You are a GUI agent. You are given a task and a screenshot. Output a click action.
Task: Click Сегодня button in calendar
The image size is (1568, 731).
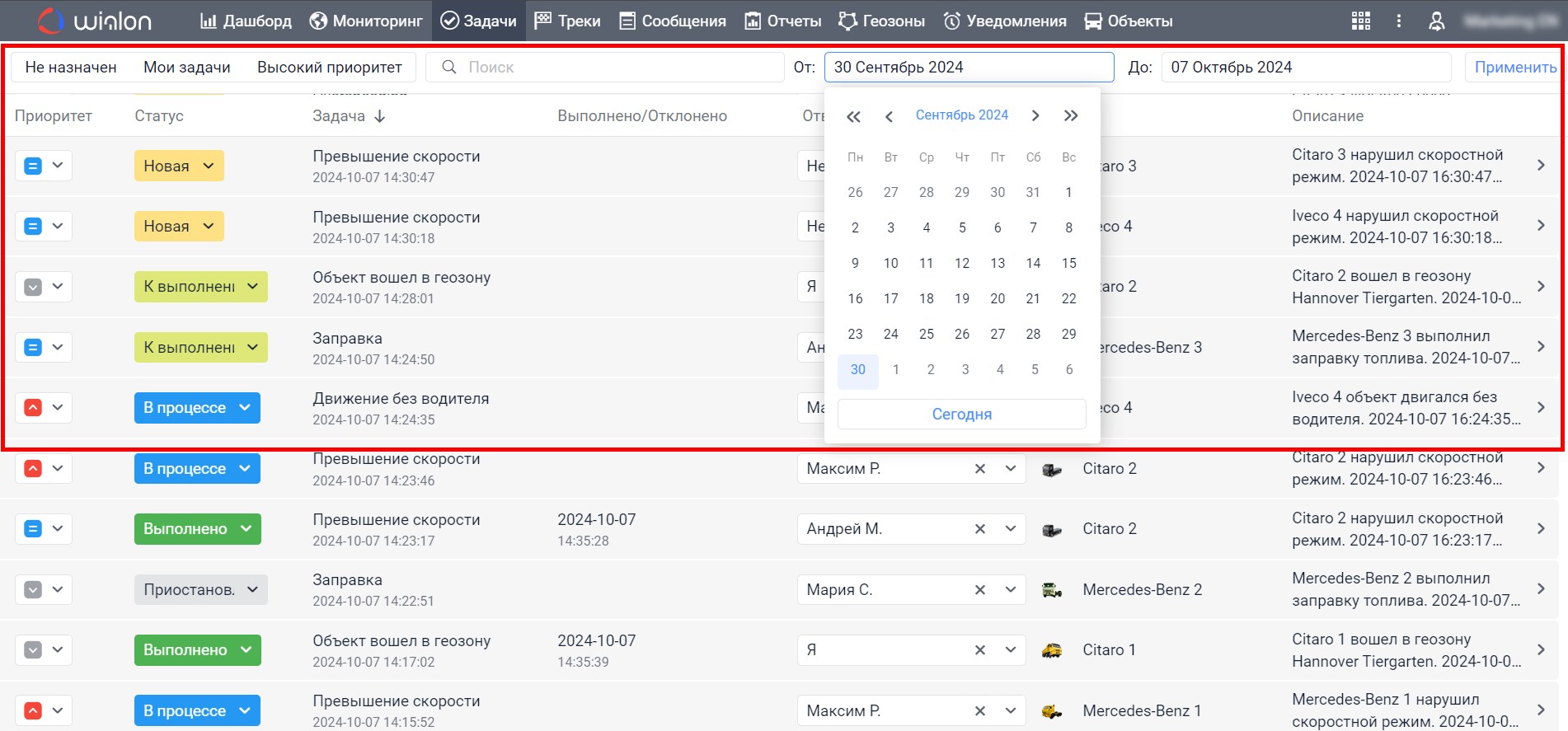pos(962,414)
